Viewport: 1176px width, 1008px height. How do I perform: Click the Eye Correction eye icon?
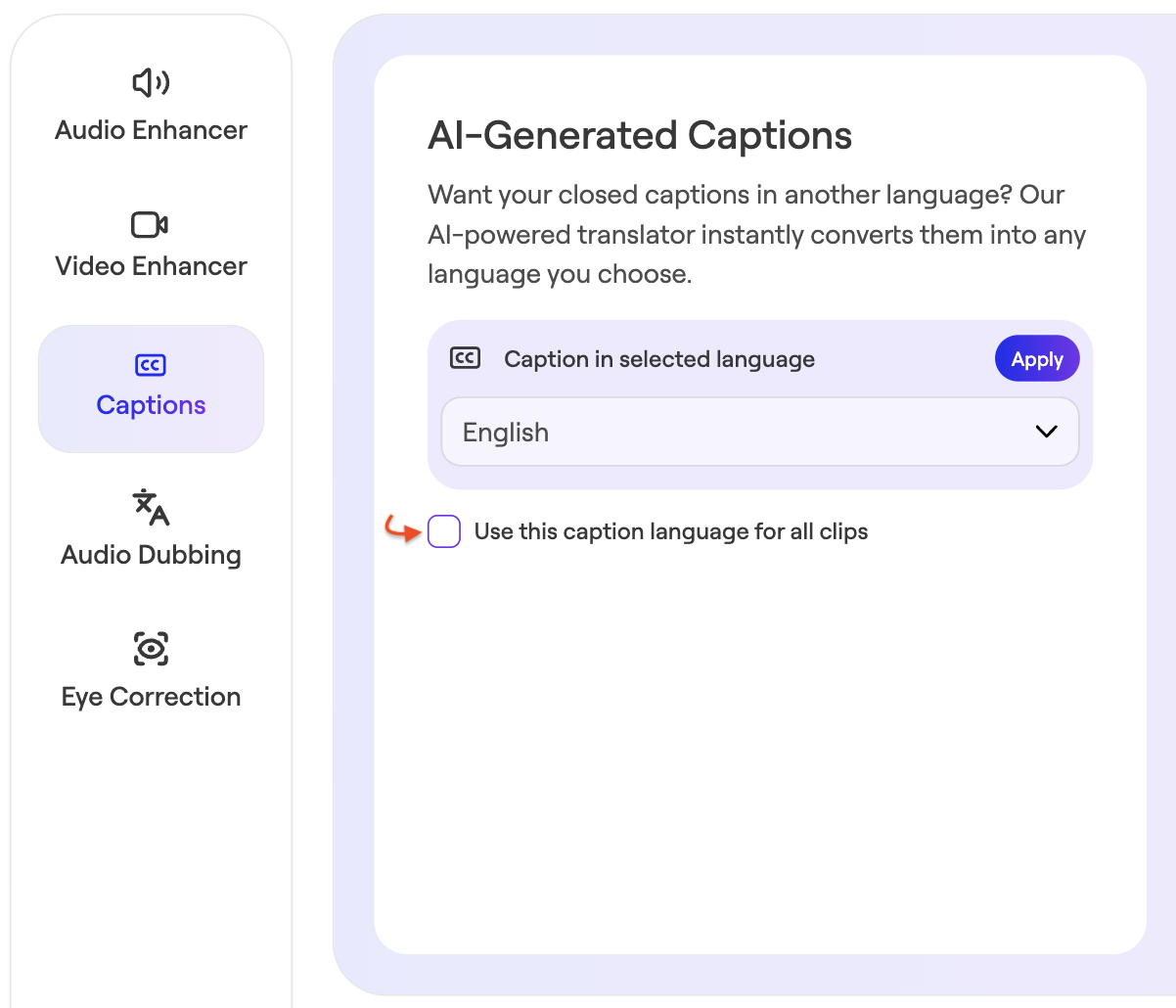point(151,648)
